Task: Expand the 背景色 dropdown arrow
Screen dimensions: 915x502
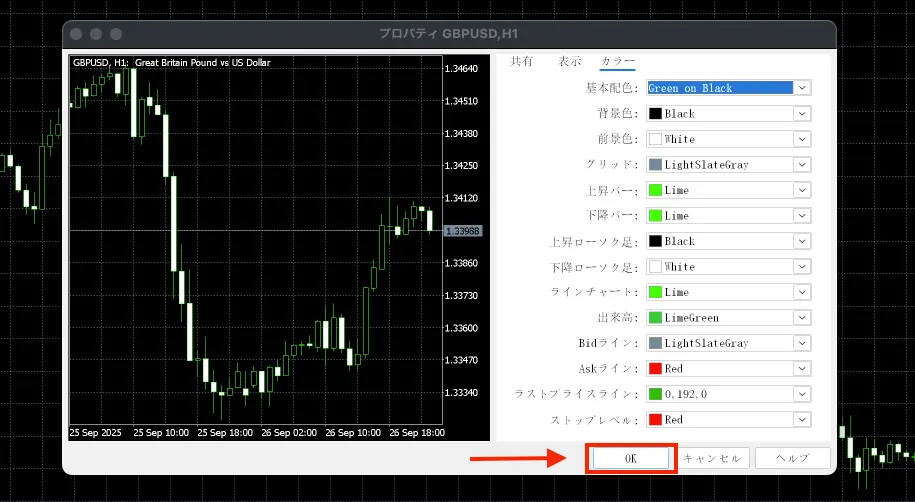Action: tap(801, 114)
